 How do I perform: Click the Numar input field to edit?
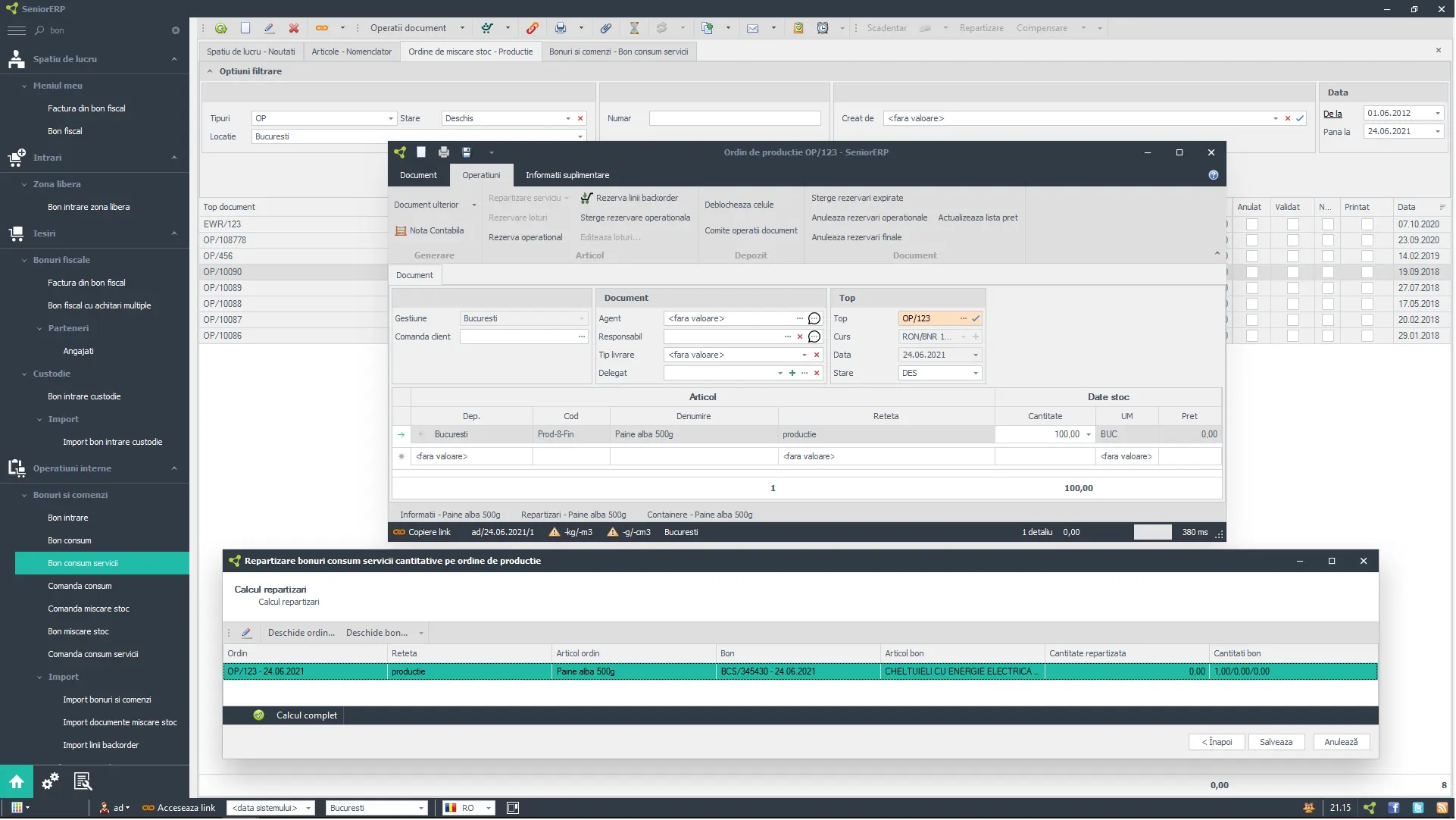point(736,118)
